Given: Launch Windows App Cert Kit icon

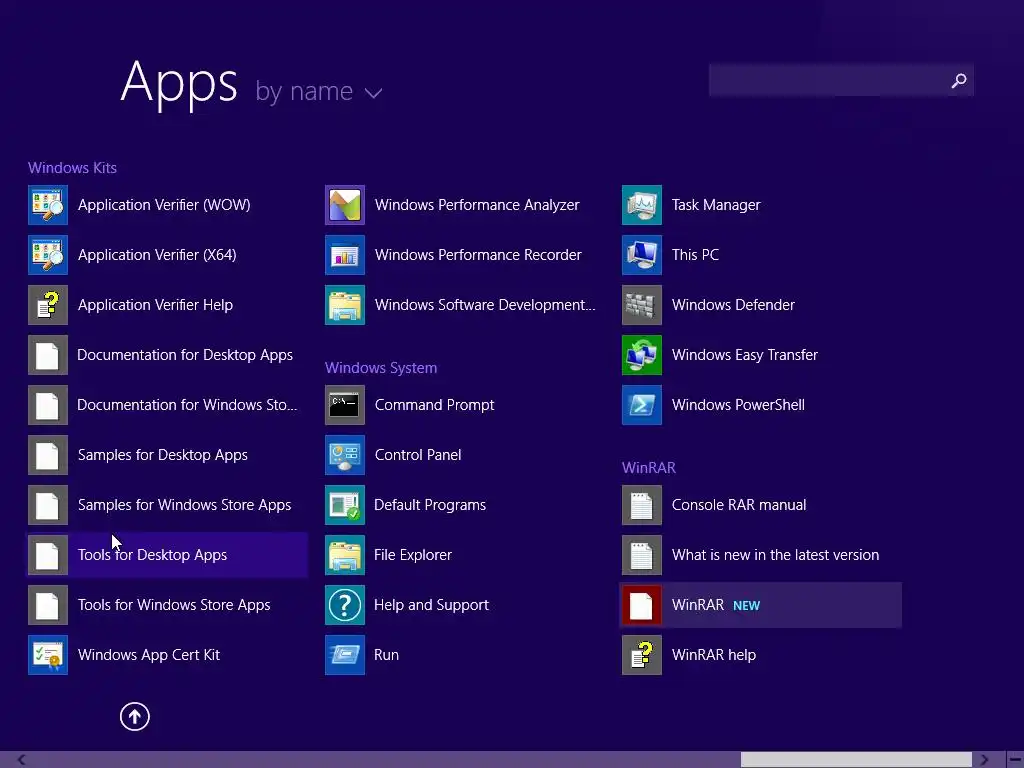Looking at the screenshot, I should [48, 655].
